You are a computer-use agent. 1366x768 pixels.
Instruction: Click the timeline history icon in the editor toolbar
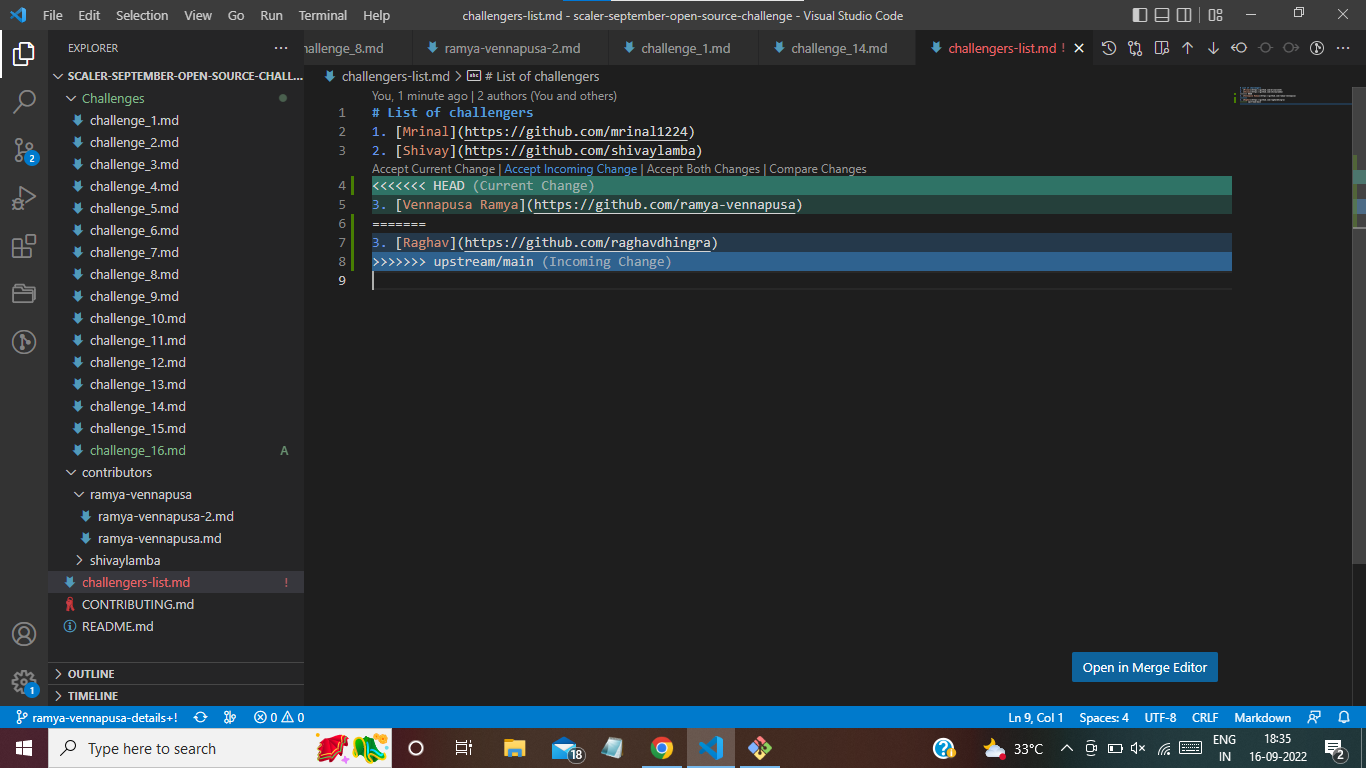pyautogui.click(x=1109, y=47)
